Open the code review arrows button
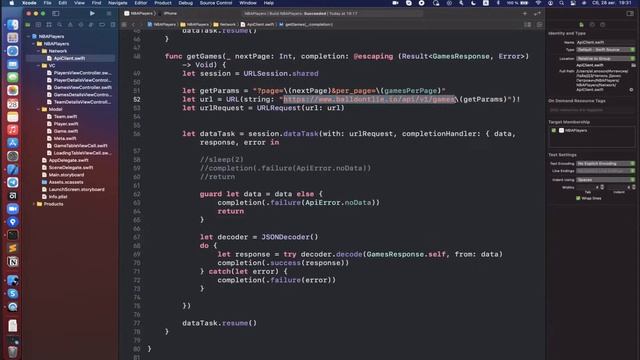Image resolution: width=640 pixels, height=360 pixels. point(537,13)
